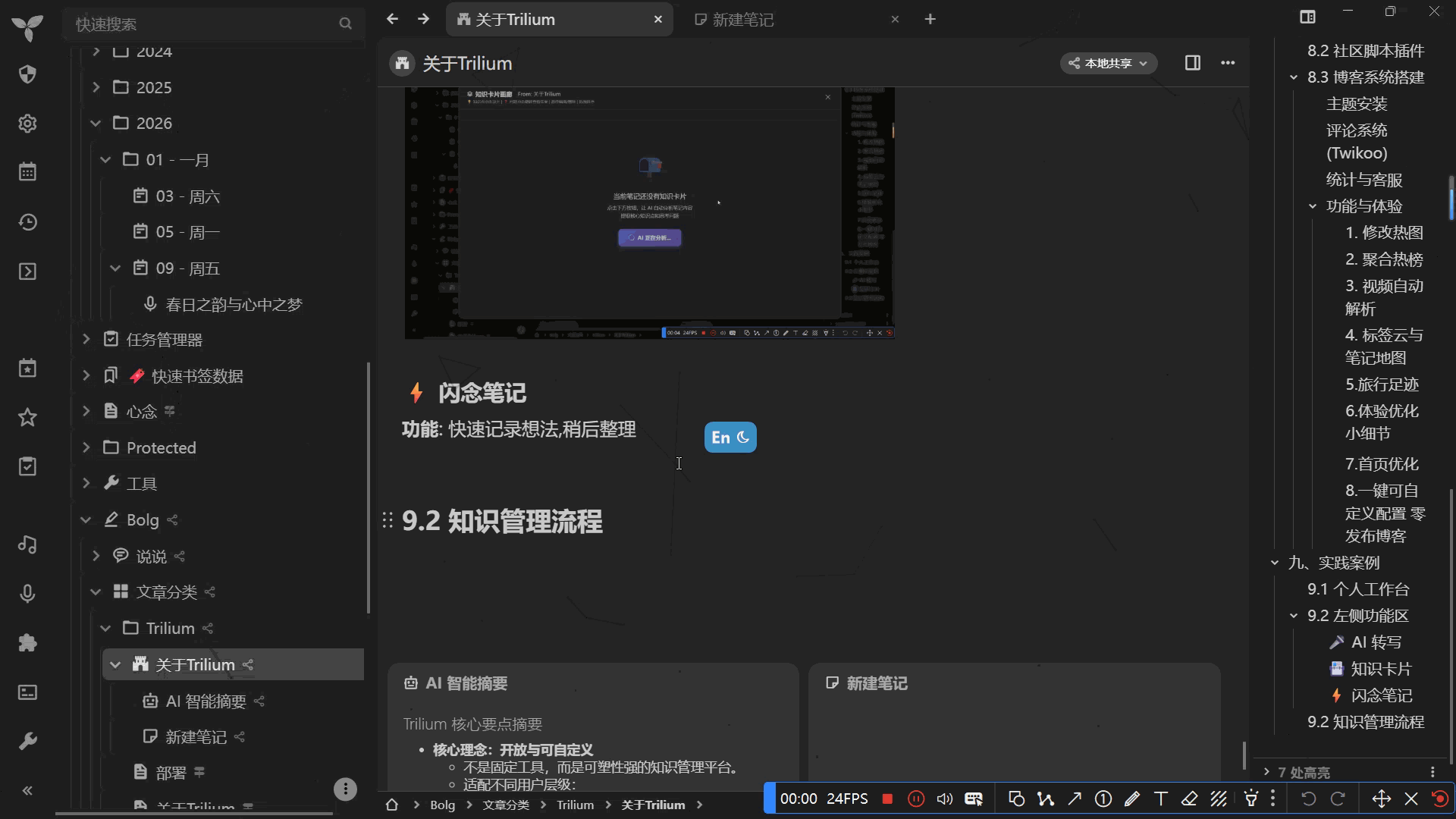Toggle the spotlight flashlight tool
The width and height of the screenshot is (1456, 819).
[1251, 799]
